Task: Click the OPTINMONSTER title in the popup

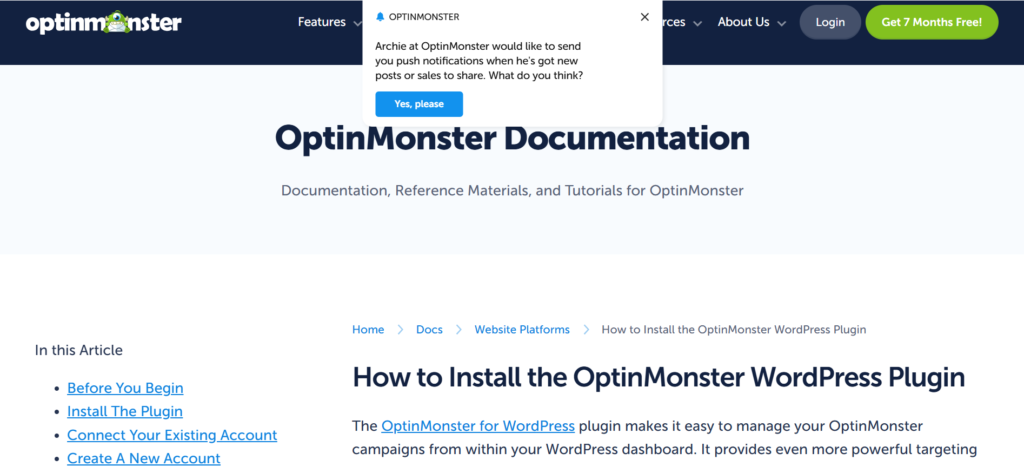Action: pyautogui.click(x=424, y=17)
